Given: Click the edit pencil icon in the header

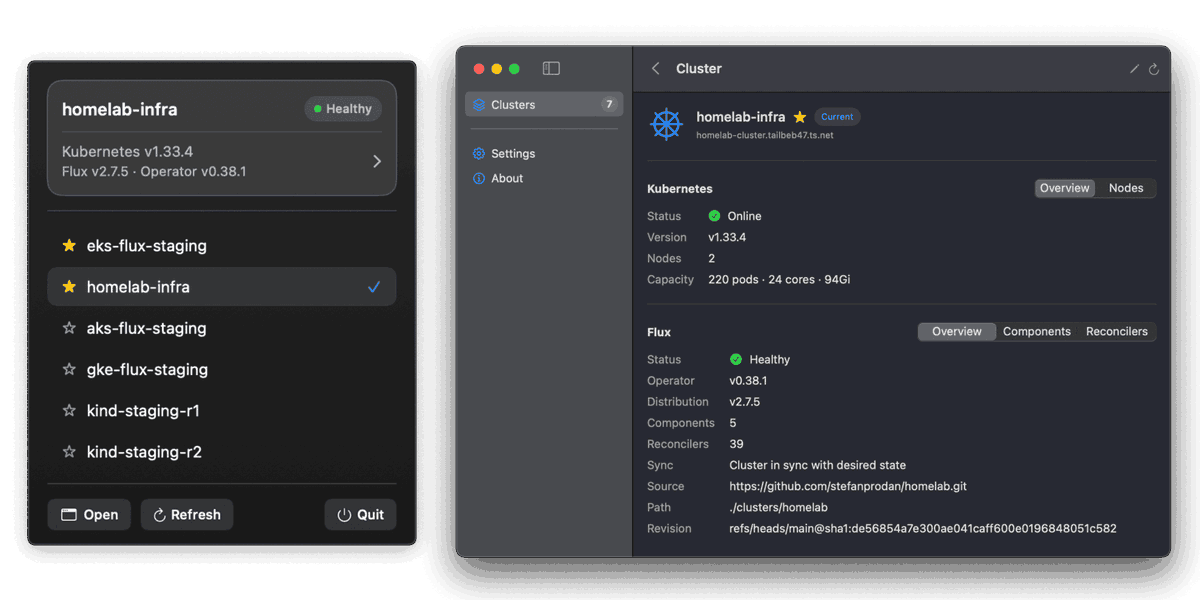Looking at the screenshot, I should (x=1134, y=69).
